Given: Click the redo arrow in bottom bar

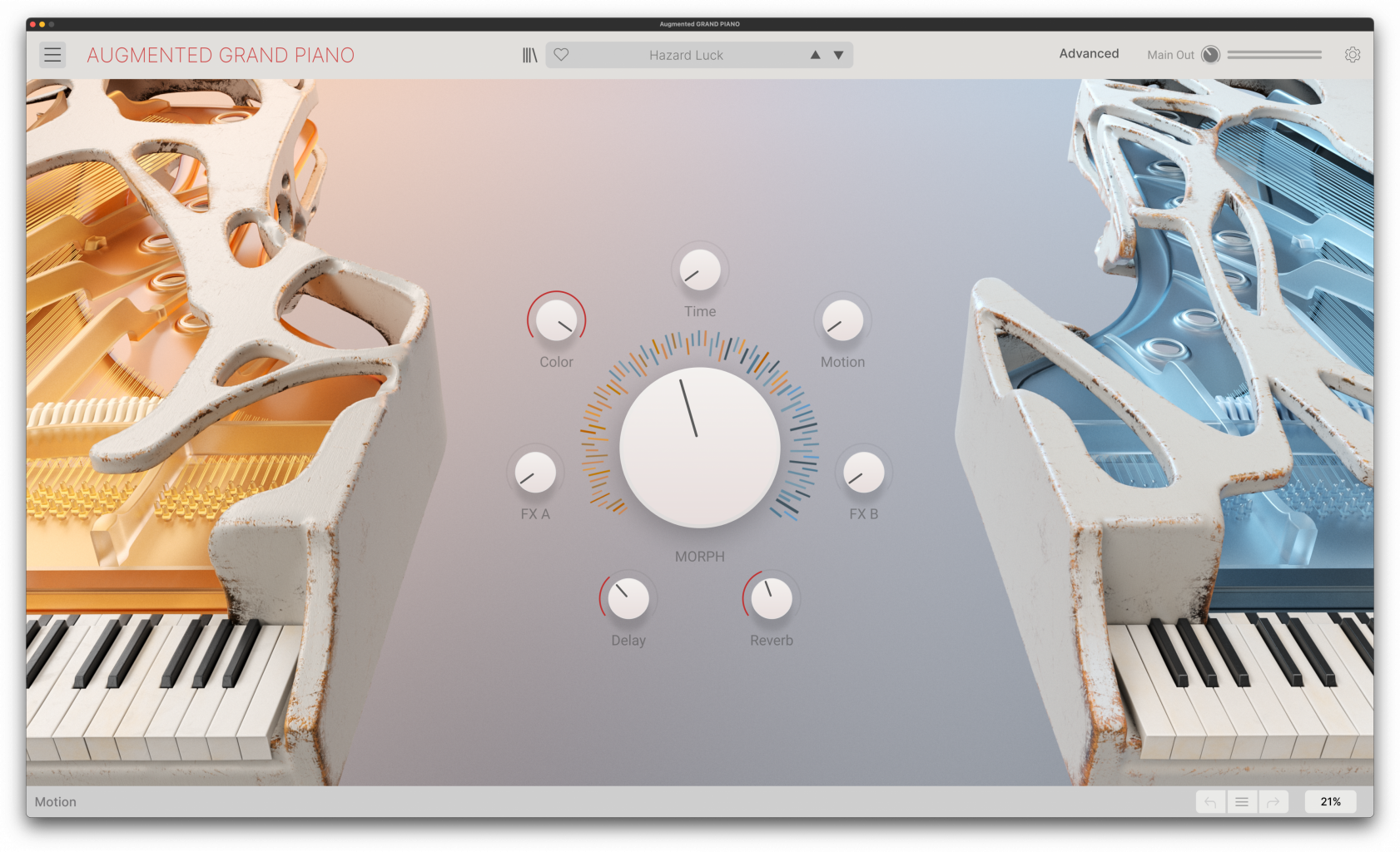Looking at the screenshot, I should coord(1273,801).
